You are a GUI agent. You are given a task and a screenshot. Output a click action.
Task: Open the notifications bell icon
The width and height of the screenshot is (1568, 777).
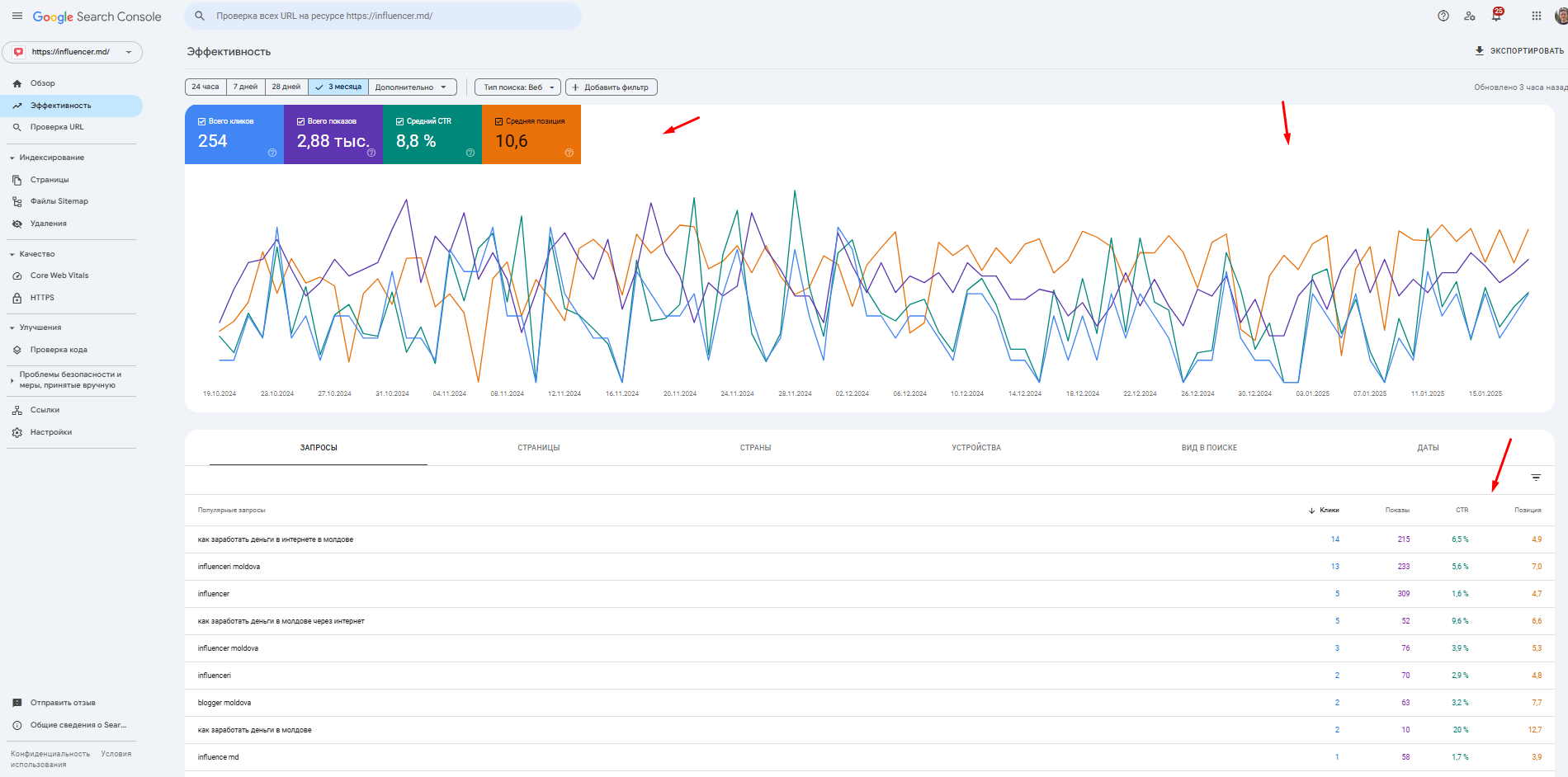pyautogui.click(x=1495, y=16)
